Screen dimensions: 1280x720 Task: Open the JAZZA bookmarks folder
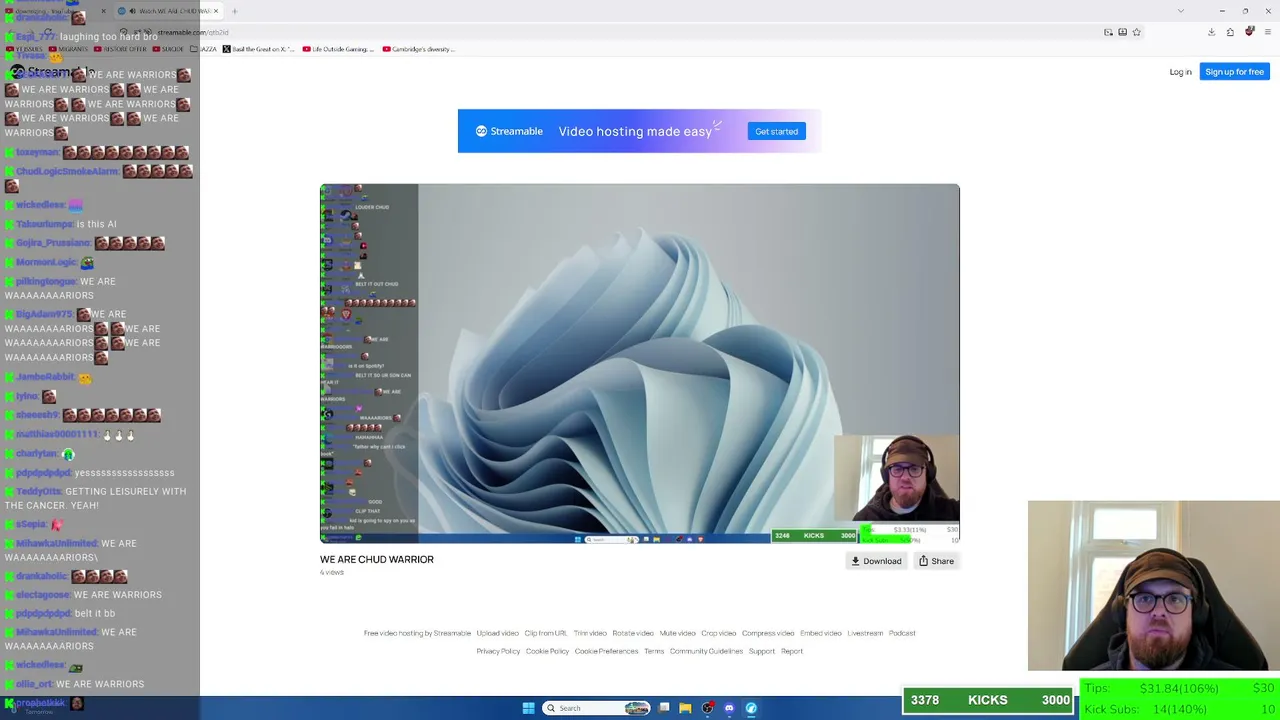[203, 49]
